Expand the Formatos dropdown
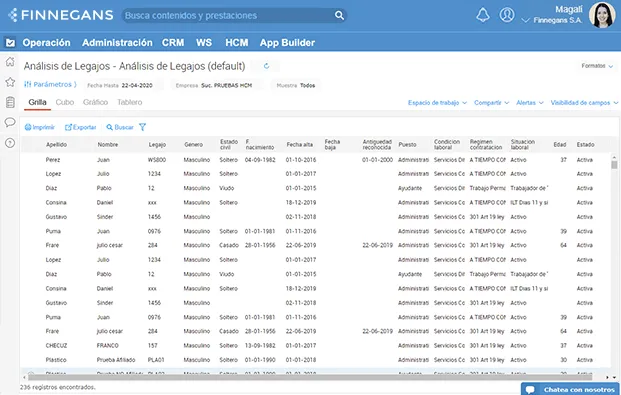This screenshot has width=621, height=395. [x=597, y=66]
